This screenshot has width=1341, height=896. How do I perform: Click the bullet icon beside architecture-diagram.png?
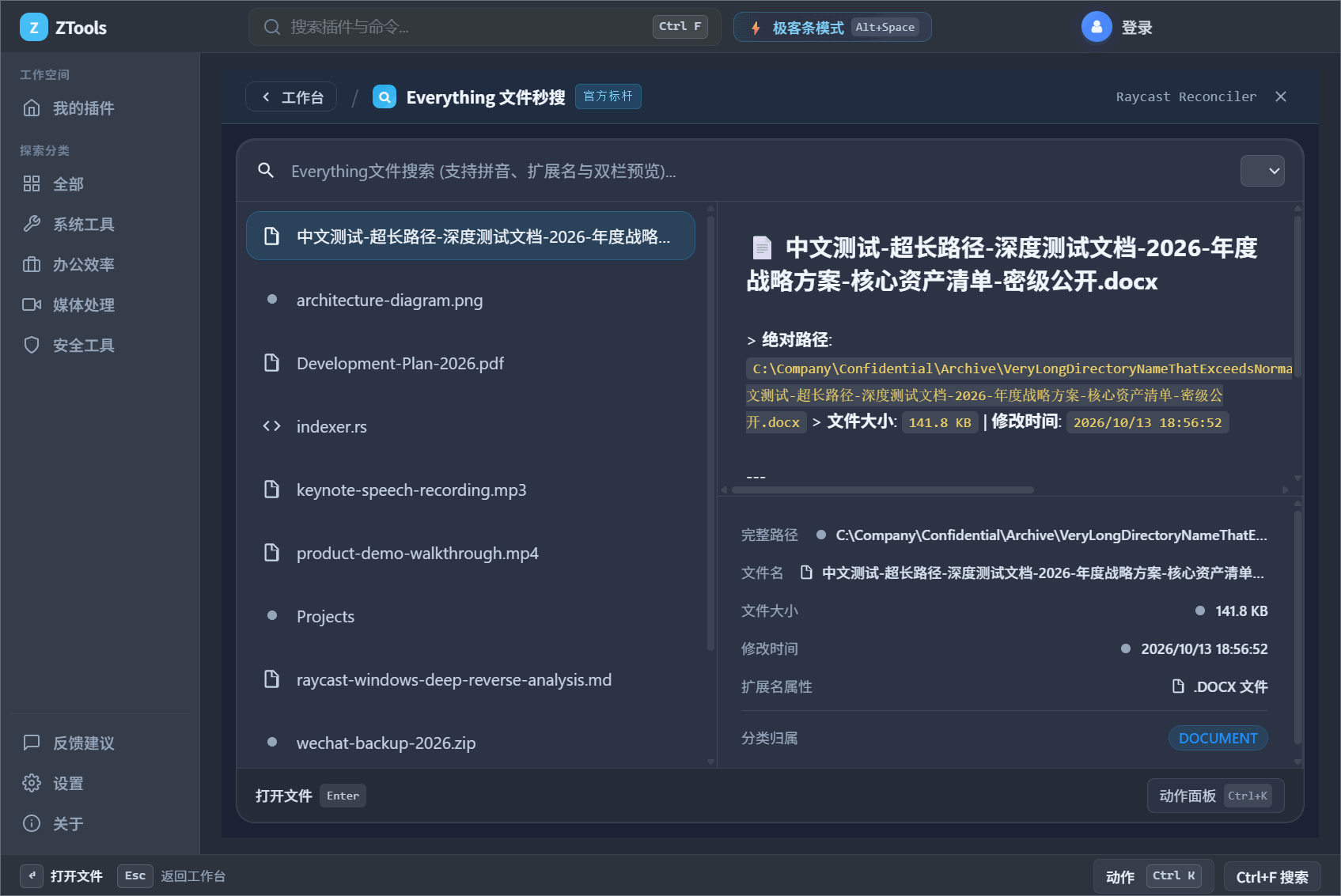click(272, 300)
